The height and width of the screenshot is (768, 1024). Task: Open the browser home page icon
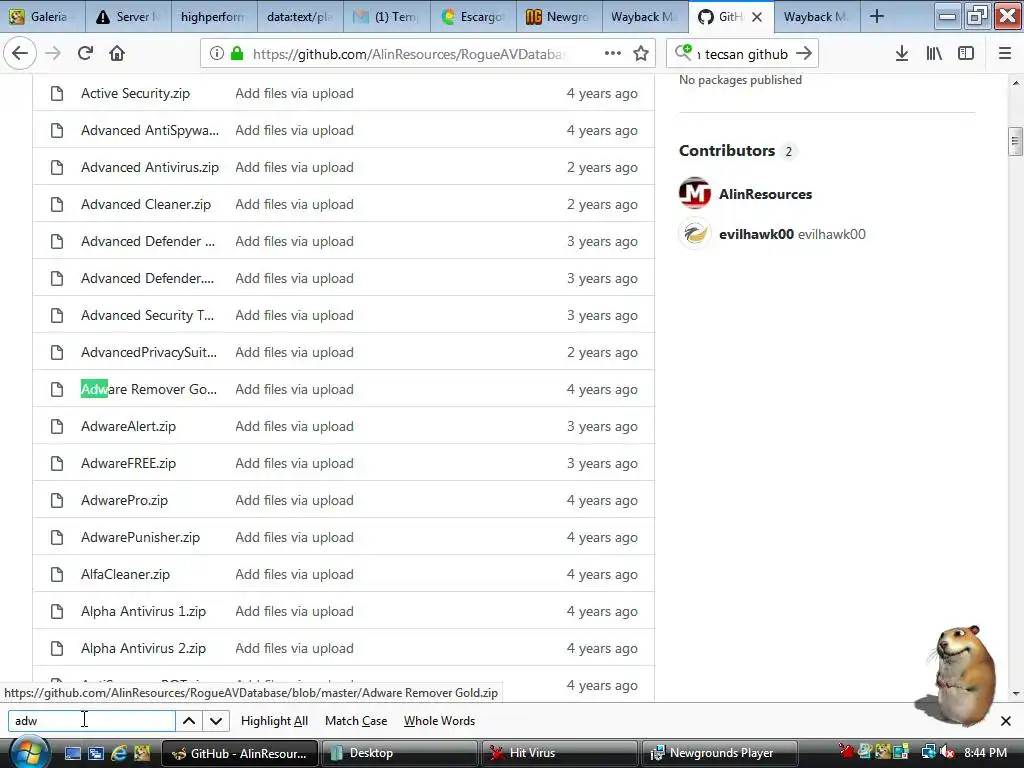point(117,54)
